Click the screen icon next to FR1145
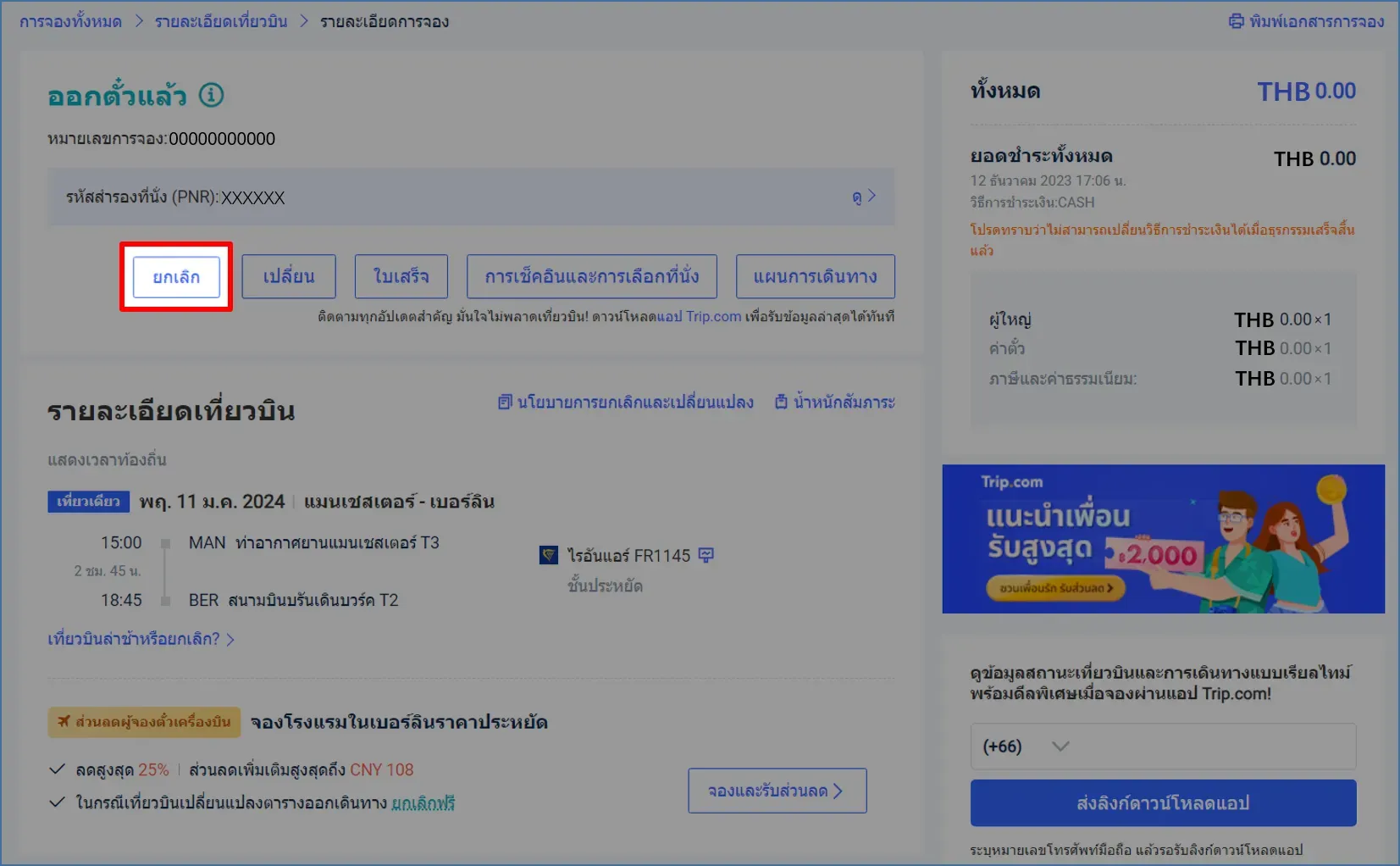The image size is (1400, 866). pos(708,554)
